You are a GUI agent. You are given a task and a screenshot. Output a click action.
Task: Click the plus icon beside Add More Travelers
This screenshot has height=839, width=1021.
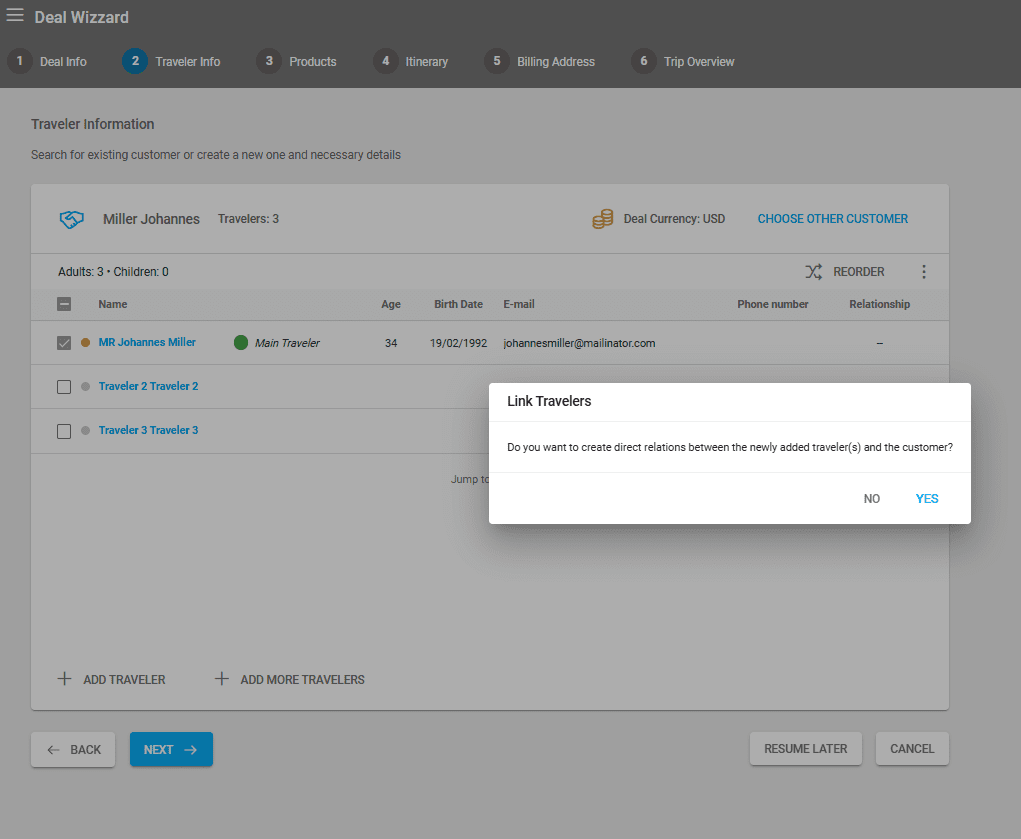222,679
